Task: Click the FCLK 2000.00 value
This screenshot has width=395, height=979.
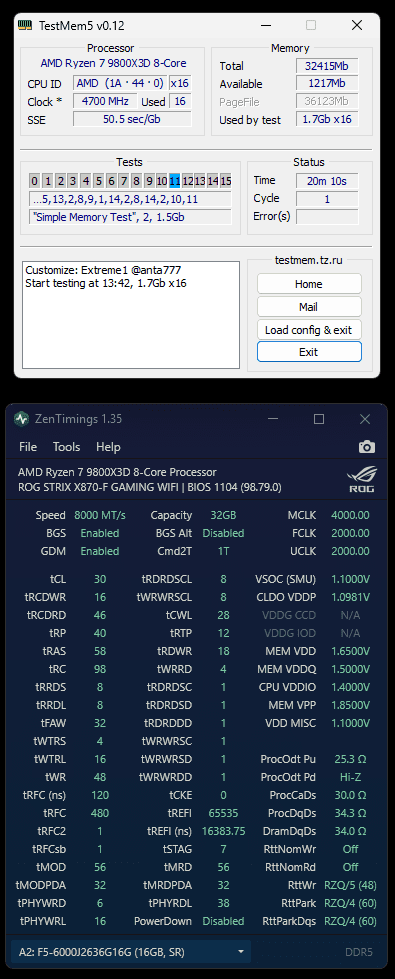Action: coord(350,533)
